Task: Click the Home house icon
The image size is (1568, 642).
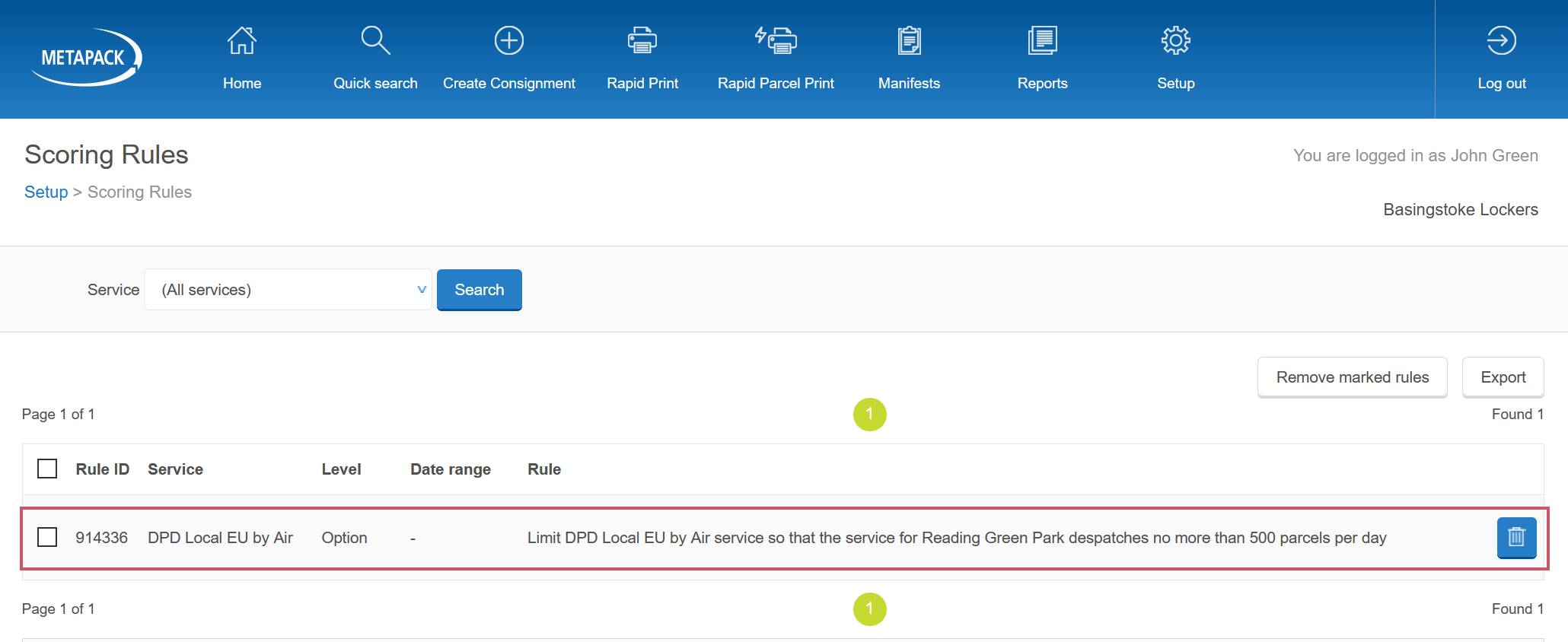Action: pos(242,40)
